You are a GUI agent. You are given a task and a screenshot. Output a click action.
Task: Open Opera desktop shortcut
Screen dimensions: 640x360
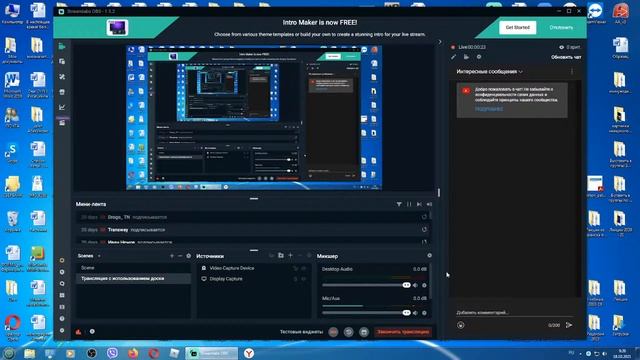(12, 328)
